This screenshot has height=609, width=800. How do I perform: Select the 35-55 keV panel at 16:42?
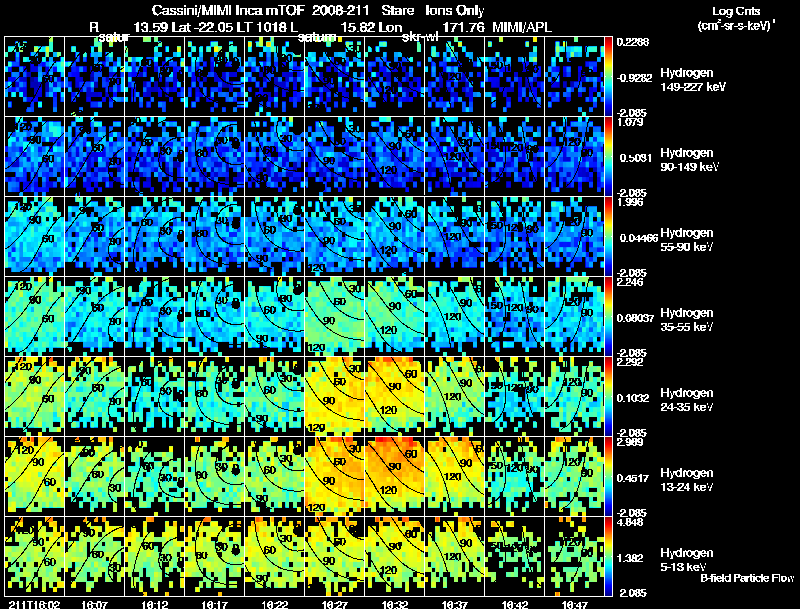514,317
